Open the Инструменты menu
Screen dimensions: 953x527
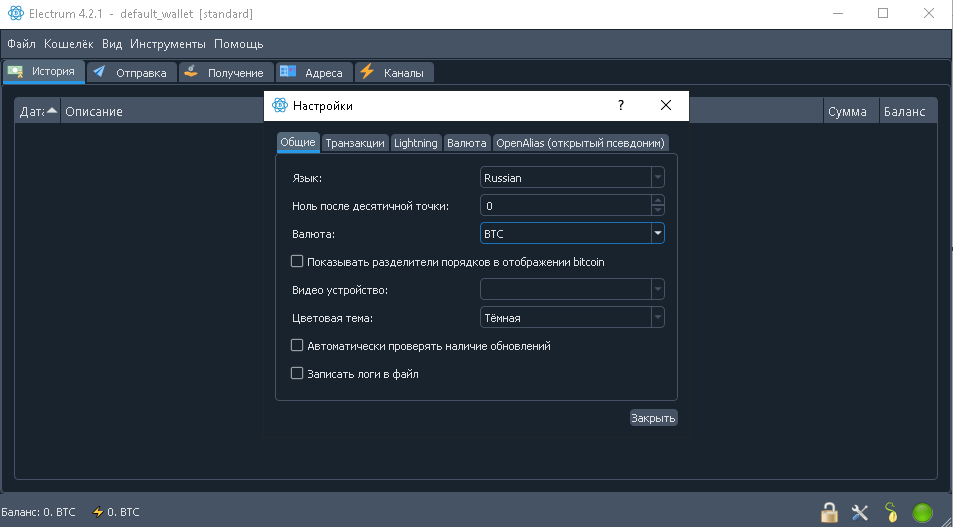[x=167, y=44]
